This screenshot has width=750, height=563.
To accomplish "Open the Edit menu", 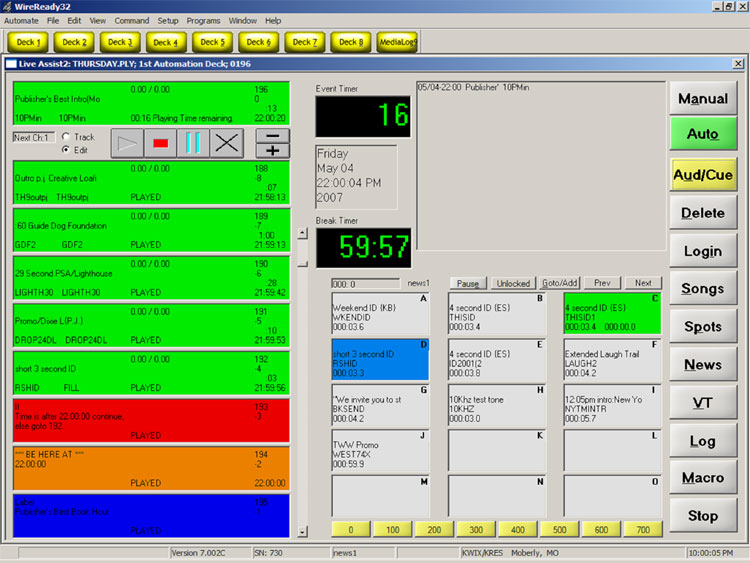I will coord(74,21).
